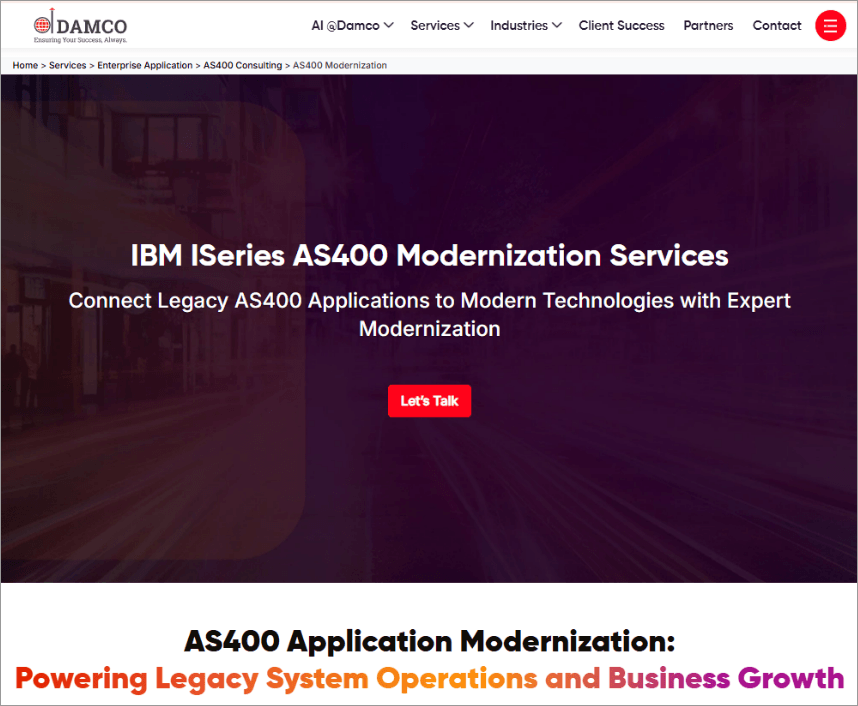The height and width of the screenshot is (706, 858).
Task: Click the Let's Talk button
Action: click(x=430, y=401)
